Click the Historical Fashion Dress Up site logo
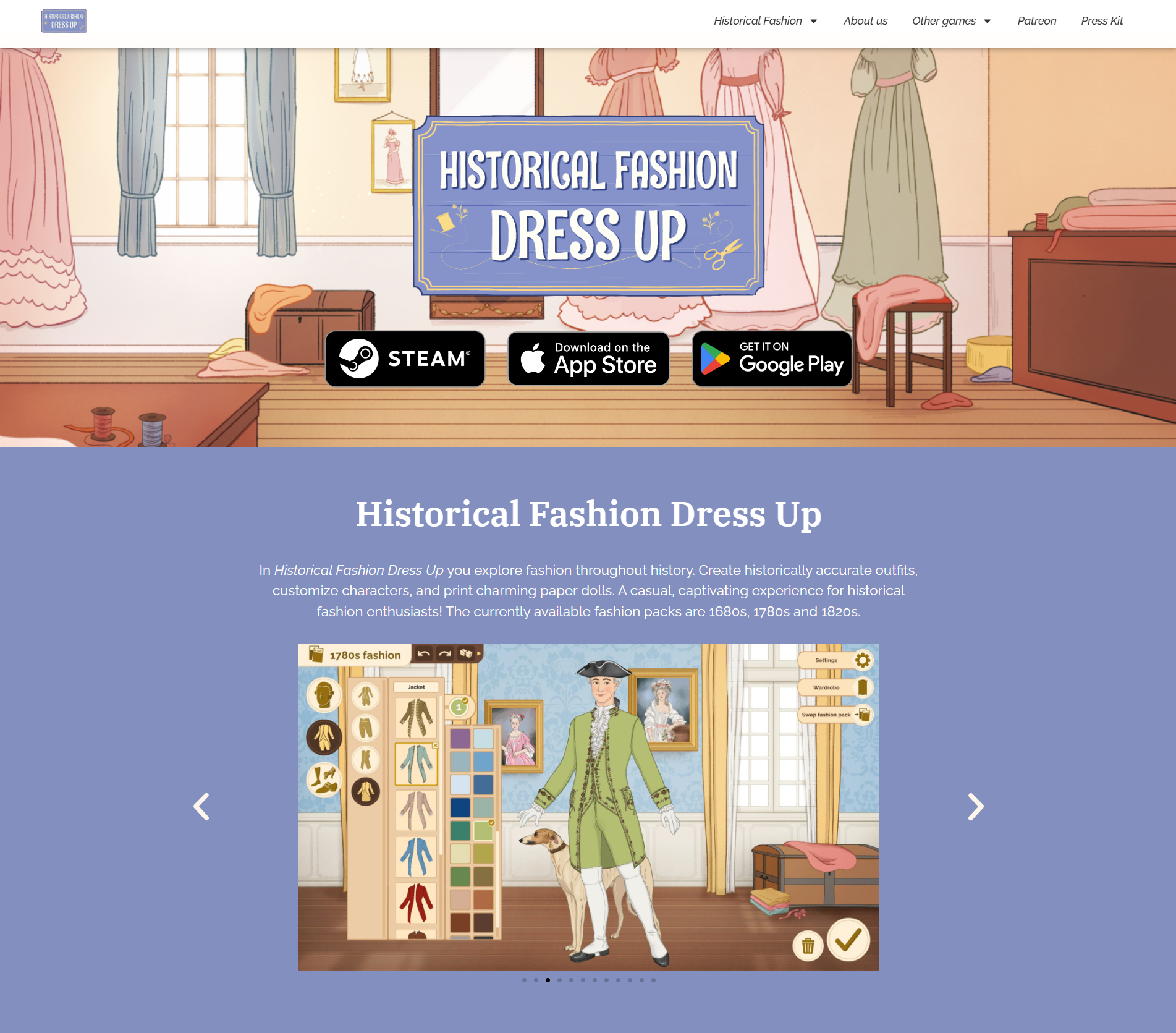The image size is (1176, 1033). tap(64, 21)
